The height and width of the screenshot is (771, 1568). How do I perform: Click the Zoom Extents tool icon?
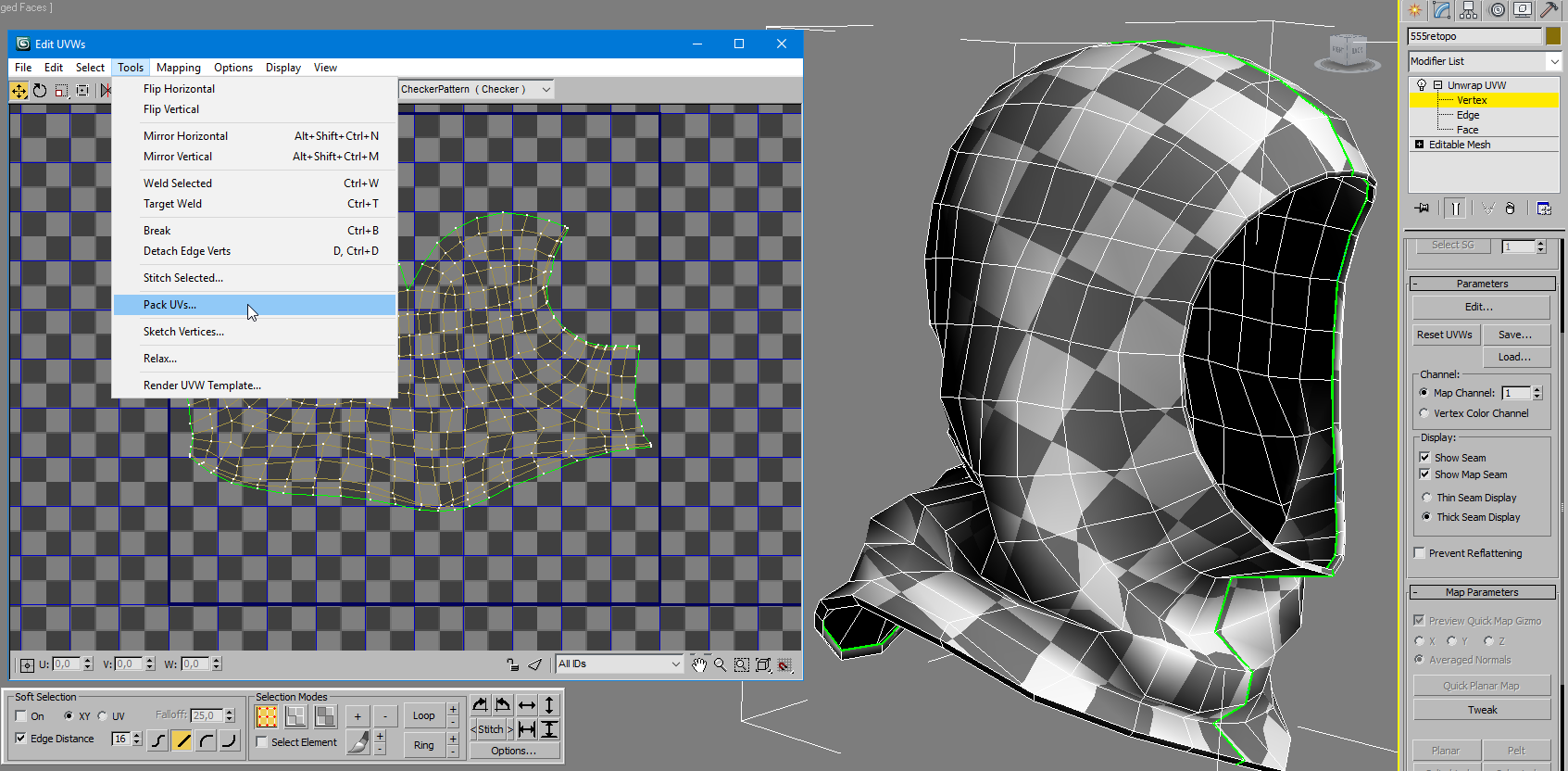click(763, 664)
